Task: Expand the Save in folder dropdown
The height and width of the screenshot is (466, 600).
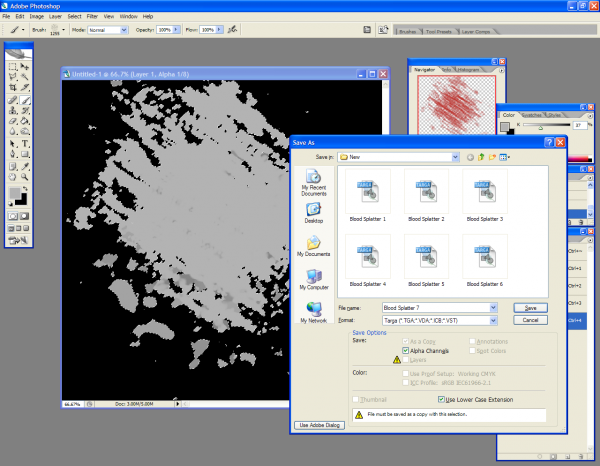Action: pos(455,157)
